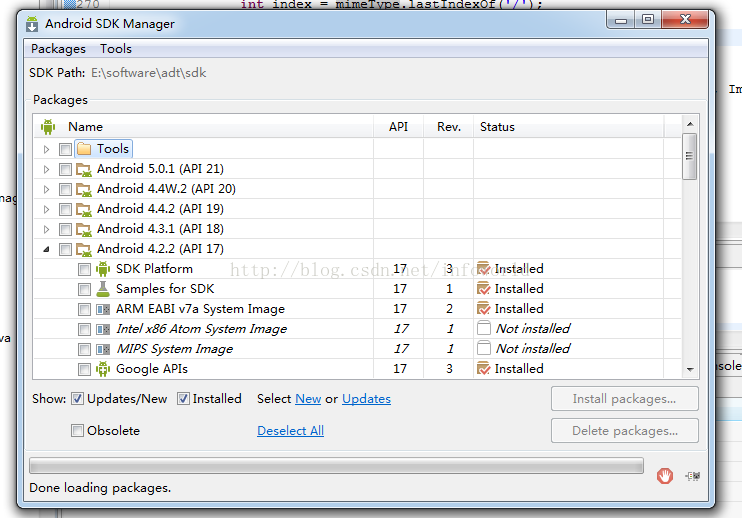Check the Intel x86 Atom System Image box

pos(84,329)
